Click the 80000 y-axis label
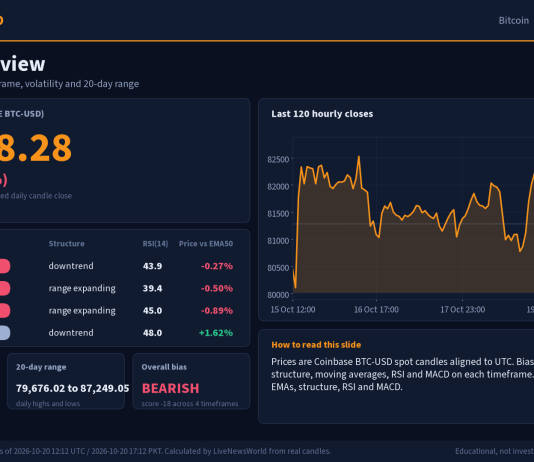This screenshot has width=534, height=462. pos(278,295)
